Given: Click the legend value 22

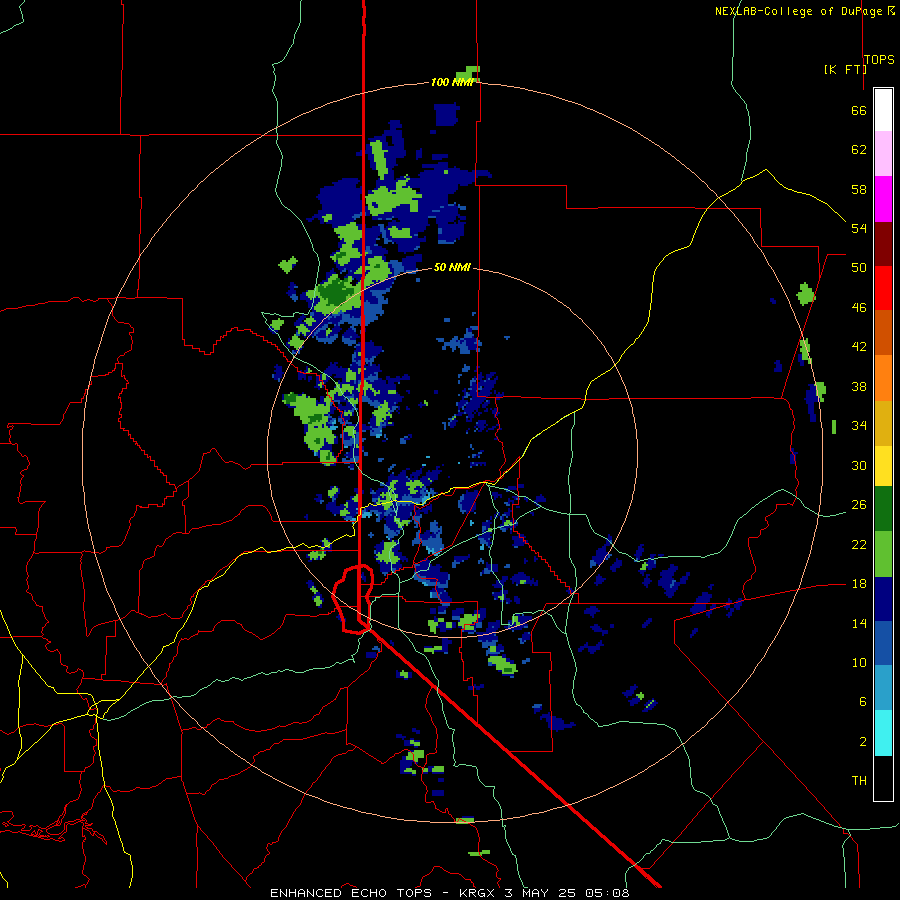Looking at the screenshot, I should click(859, 544).
